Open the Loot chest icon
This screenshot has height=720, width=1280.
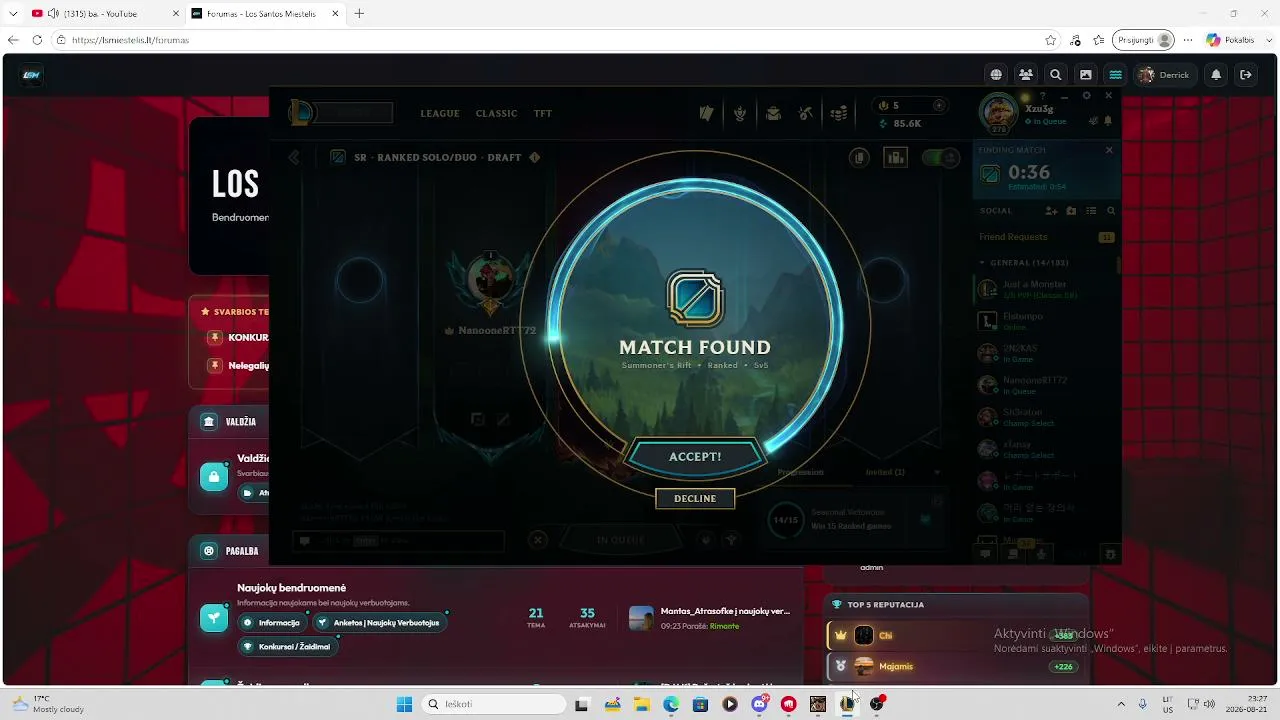773,113
